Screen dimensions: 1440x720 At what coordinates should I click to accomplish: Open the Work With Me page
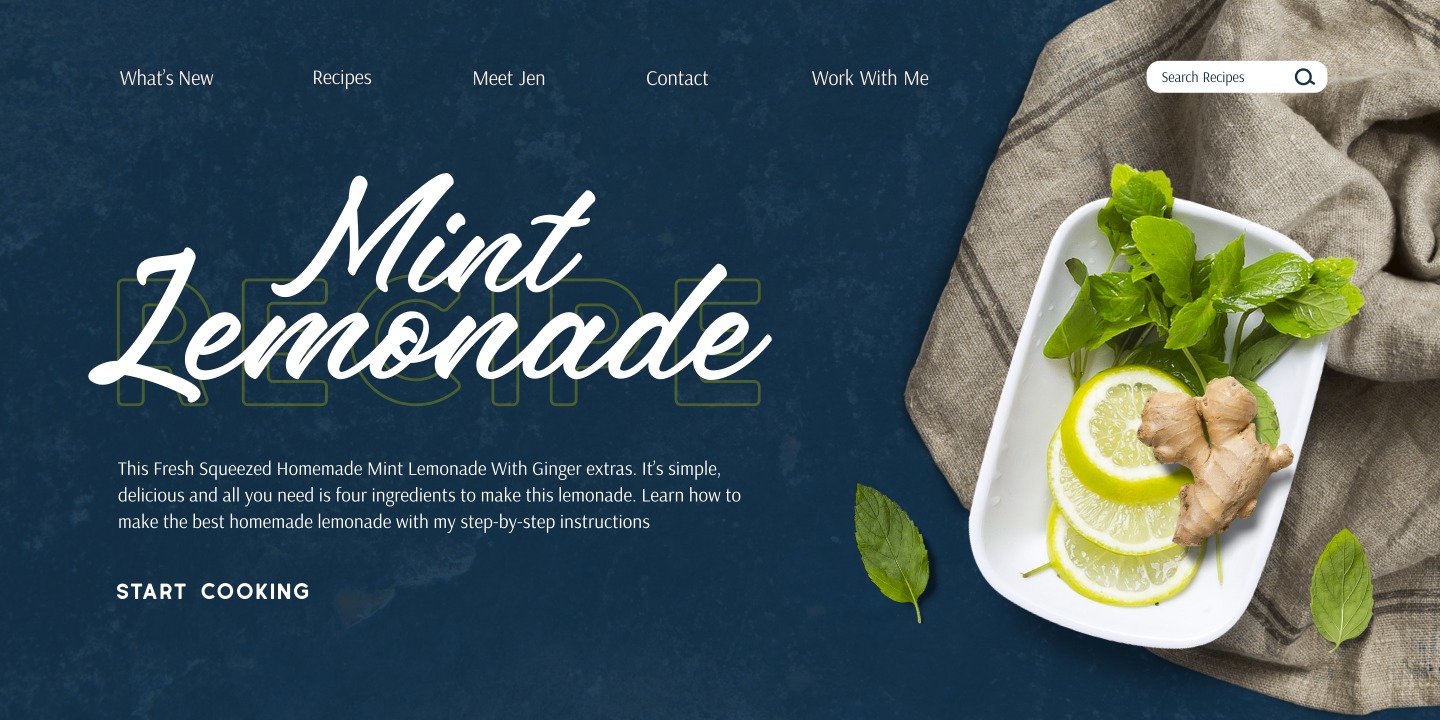point(870,78)
